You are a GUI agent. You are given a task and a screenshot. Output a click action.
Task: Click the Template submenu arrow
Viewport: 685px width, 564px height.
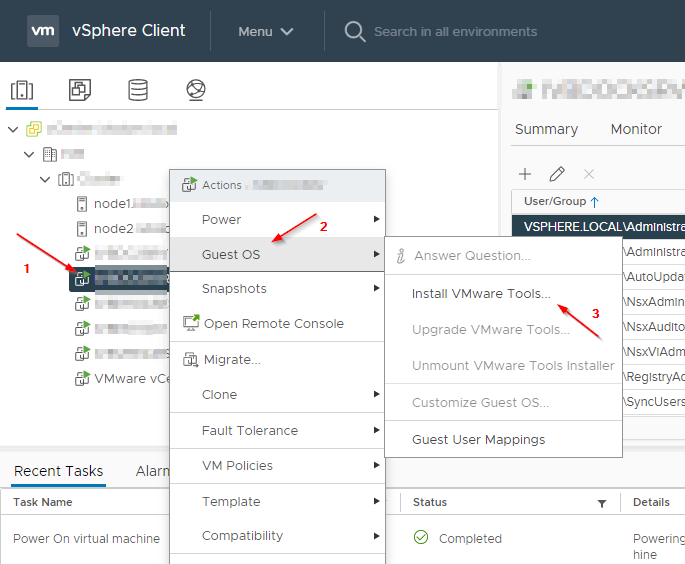(x=377, y=501)
